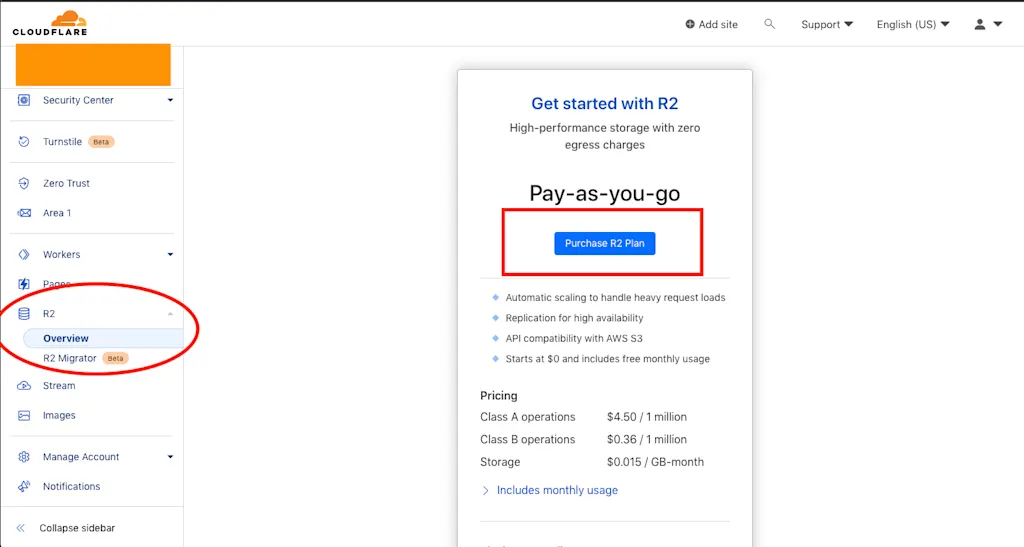
Task: Click the $0.36 / 1 million price
Action: click(647, 439)
